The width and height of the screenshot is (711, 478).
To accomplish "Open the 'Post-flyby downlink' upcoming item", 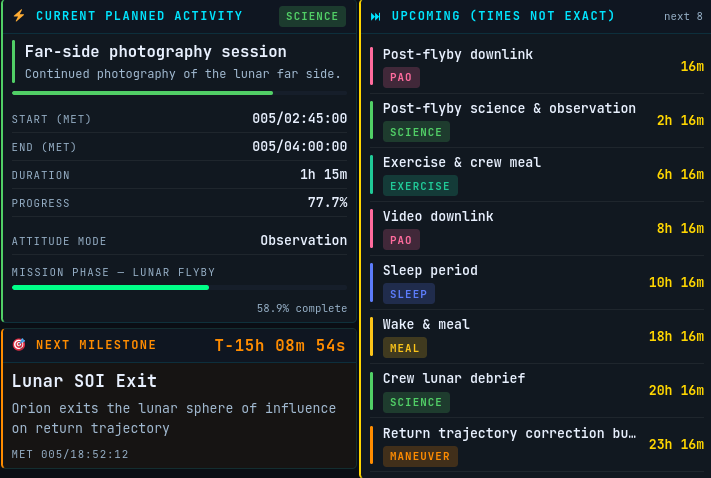I will (537, 67).
